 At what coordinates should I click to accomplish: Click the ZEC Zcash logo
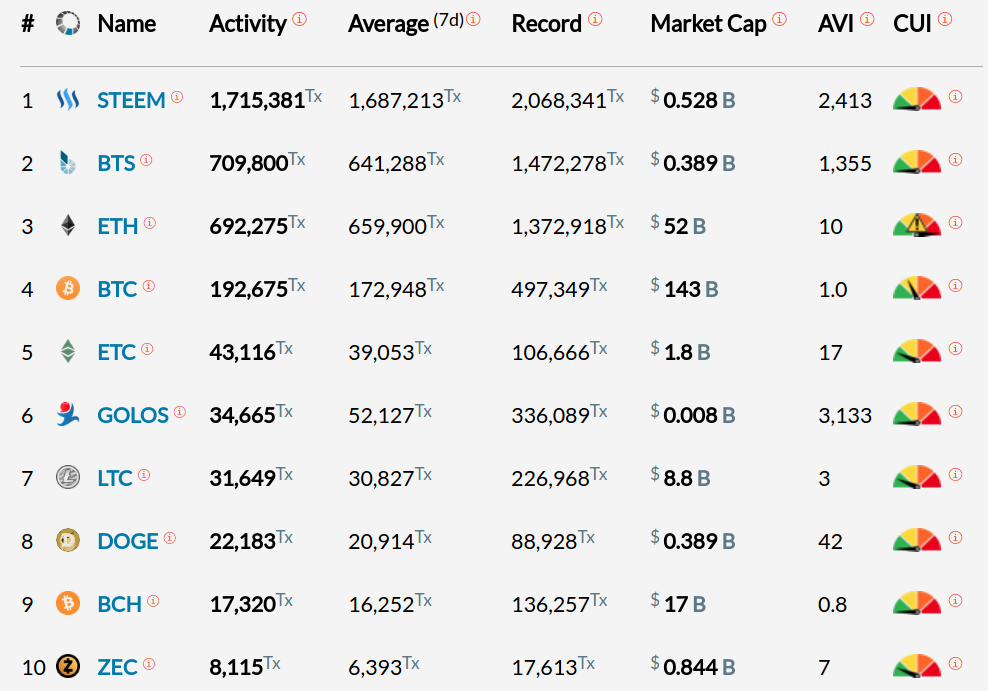(68, 666)
